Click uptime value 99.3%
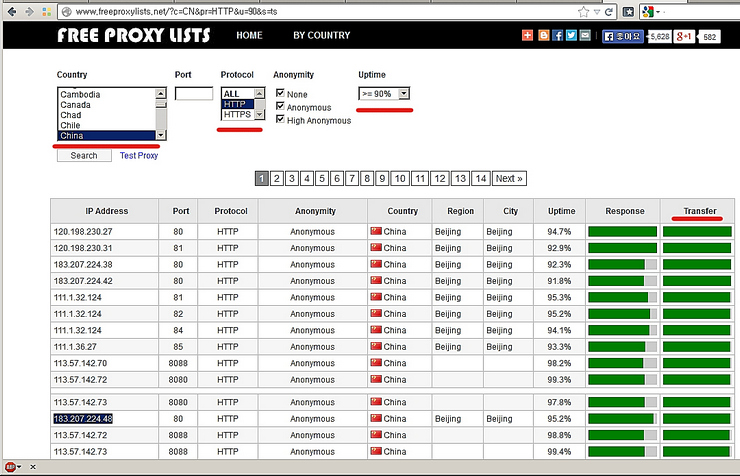This screenshot has width=740, height=476. pos(559,379)
